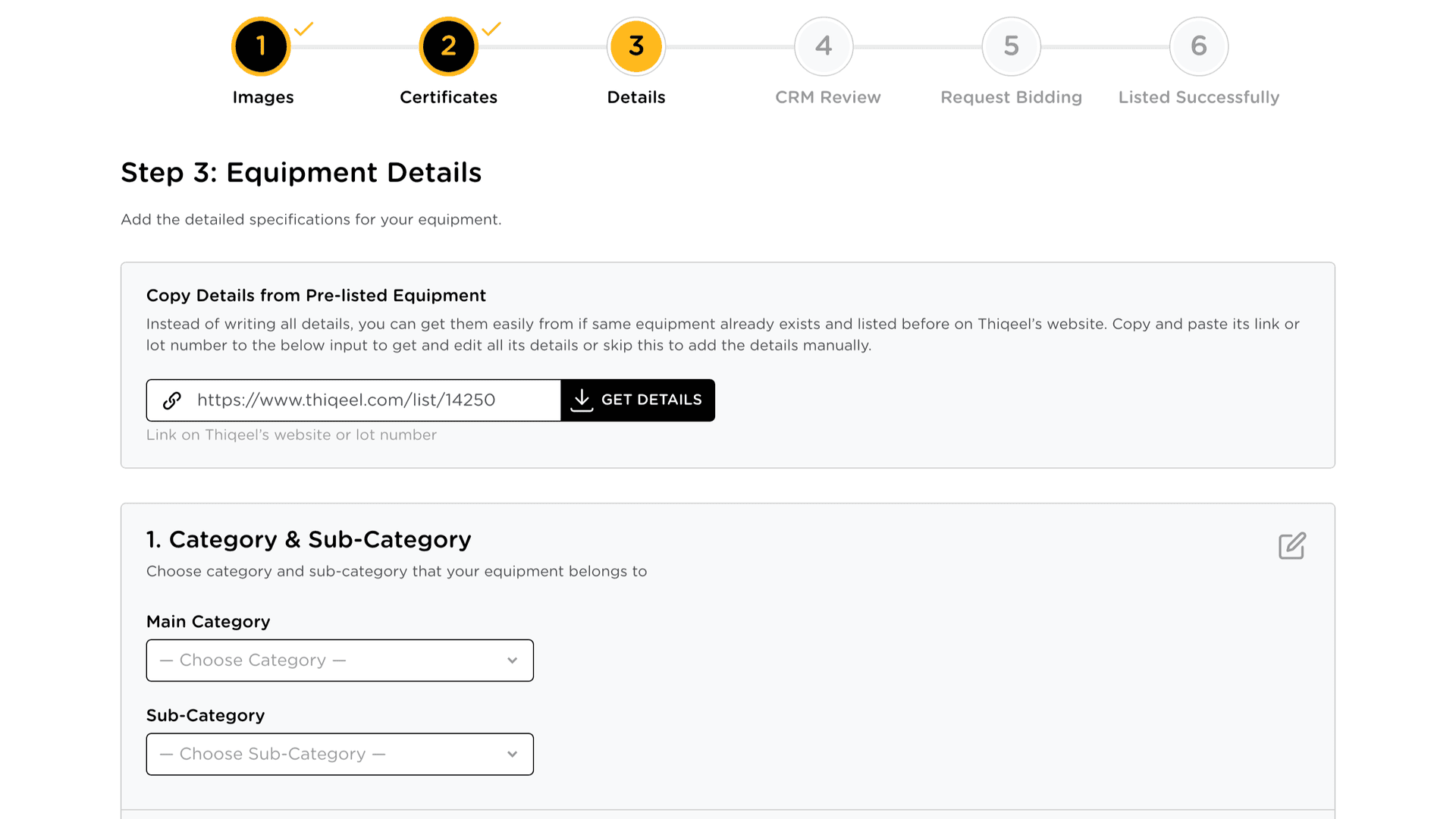1456x819 pixels.
Task: Select the CRM Review step label
Action: [x=827, y=97]
